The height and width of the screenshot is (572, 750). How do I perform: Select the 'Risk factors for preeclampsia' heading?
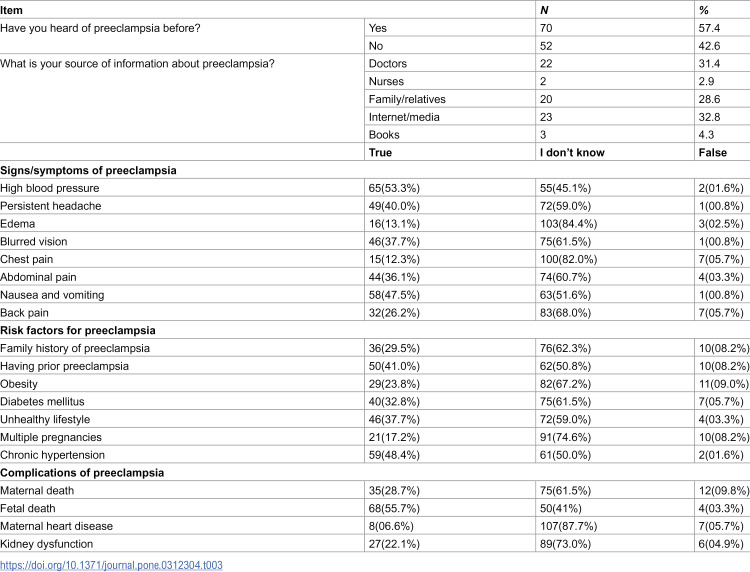coord(78,330)
